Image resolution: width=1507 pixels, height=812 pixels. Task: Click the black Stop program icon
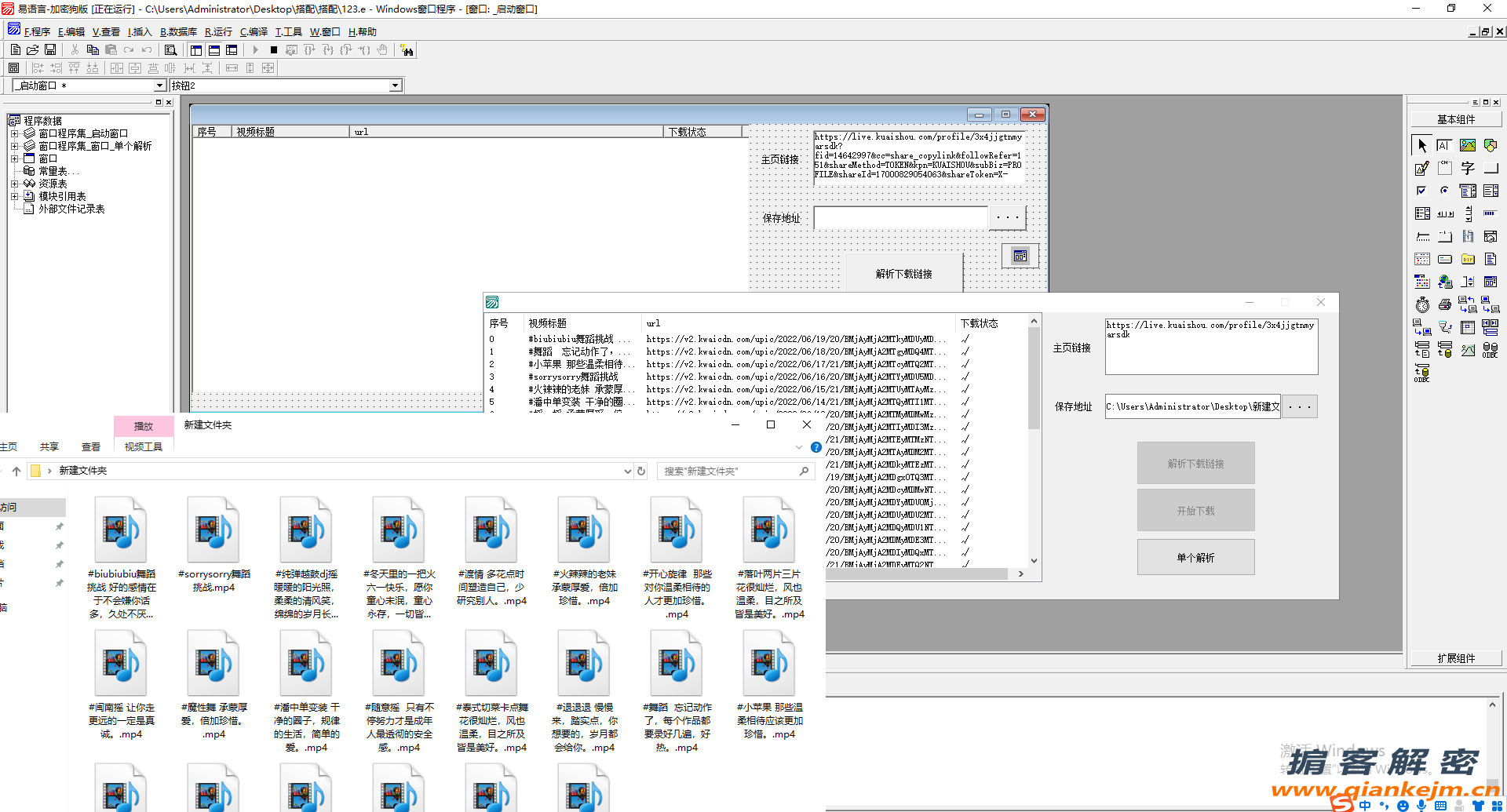click(274, 49)
